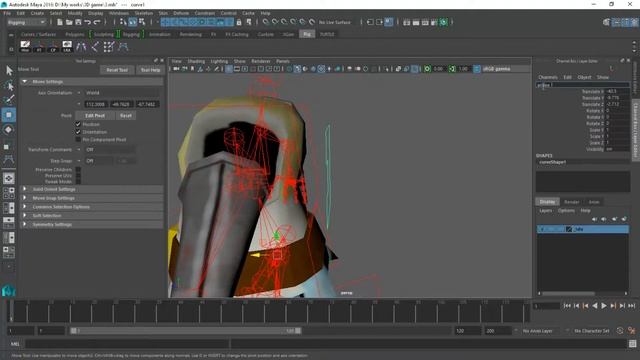Click the pivot Reset button
The width and height of the screenshot is (640, 360).
[x=126, y=116]
